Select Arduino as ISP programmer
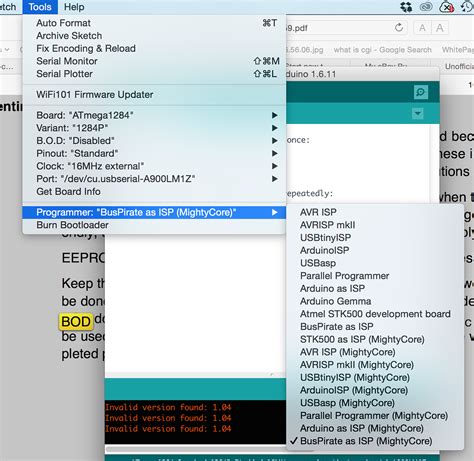The height and width of the screenshot is (461, 474). click(375, 288)
